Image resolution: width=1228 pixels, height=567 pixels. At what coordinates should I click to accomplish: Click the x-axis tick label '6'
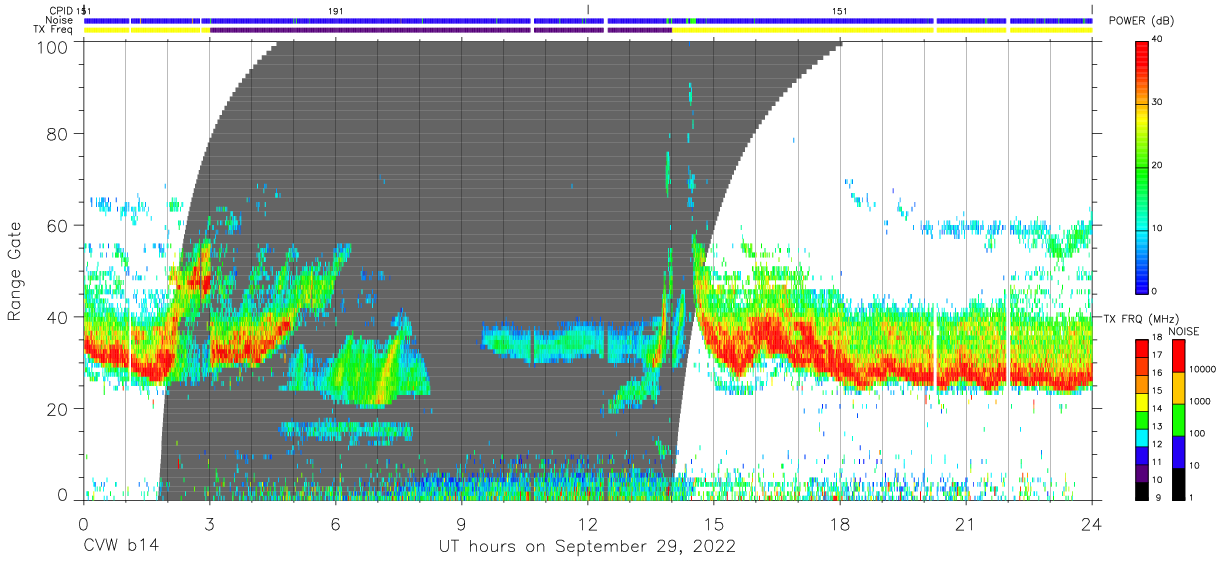click(x=335, y=524)
